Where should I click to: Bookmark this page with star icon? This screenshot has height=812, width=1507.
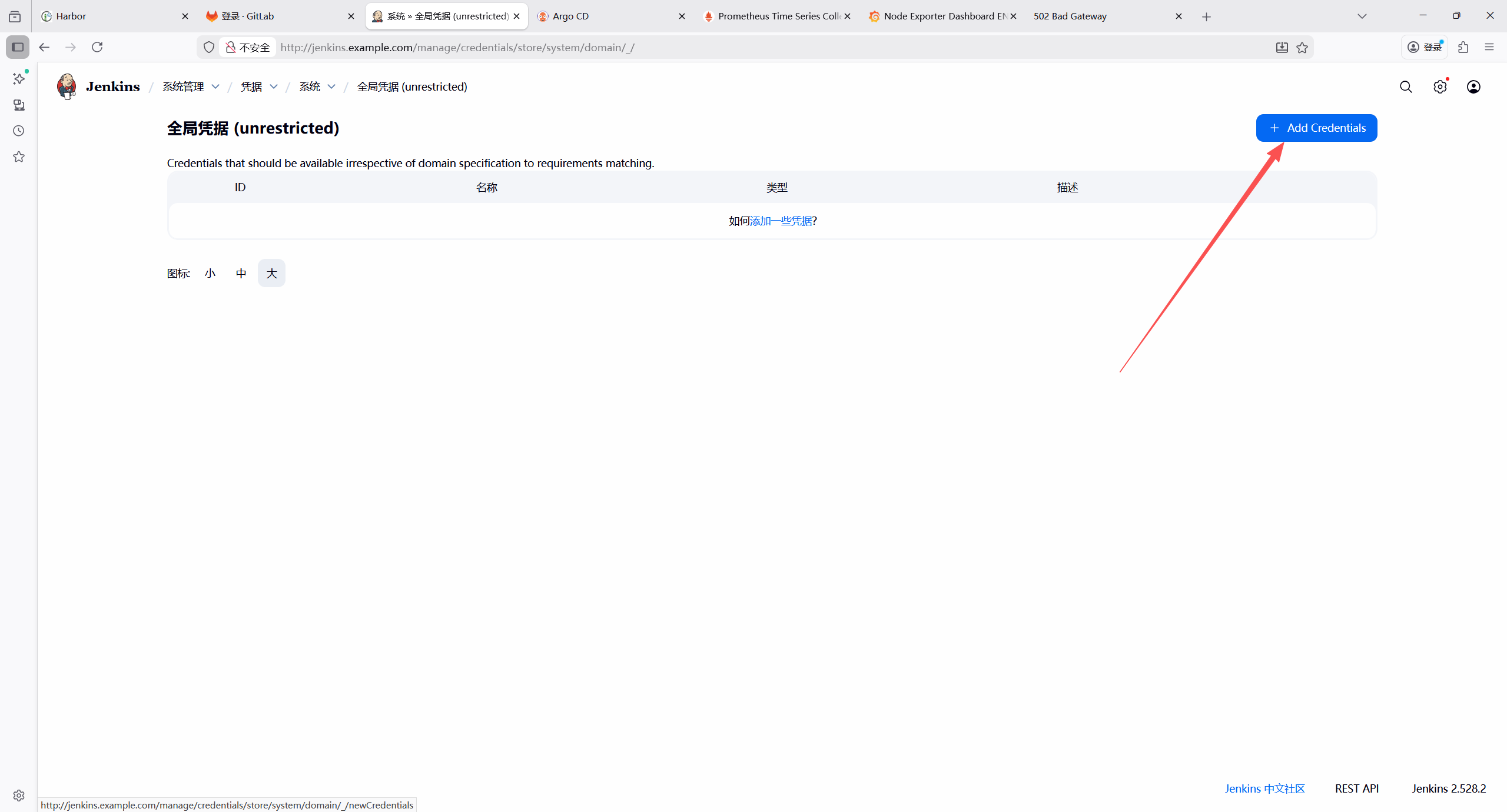1302,48
